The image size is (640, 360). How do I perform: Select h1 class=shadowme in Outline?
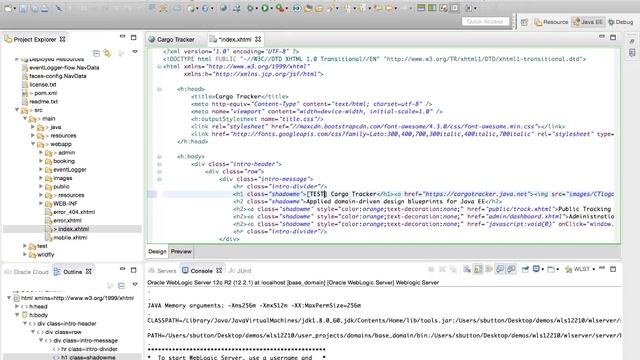[x=88, y=357]
